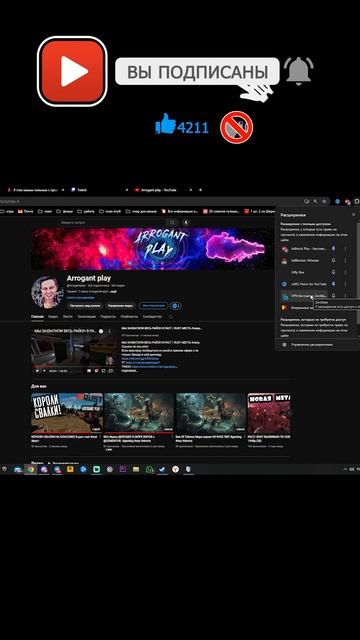Open new browser tab with plus button
Screen dimensions: 360x640
click(200, 190)
